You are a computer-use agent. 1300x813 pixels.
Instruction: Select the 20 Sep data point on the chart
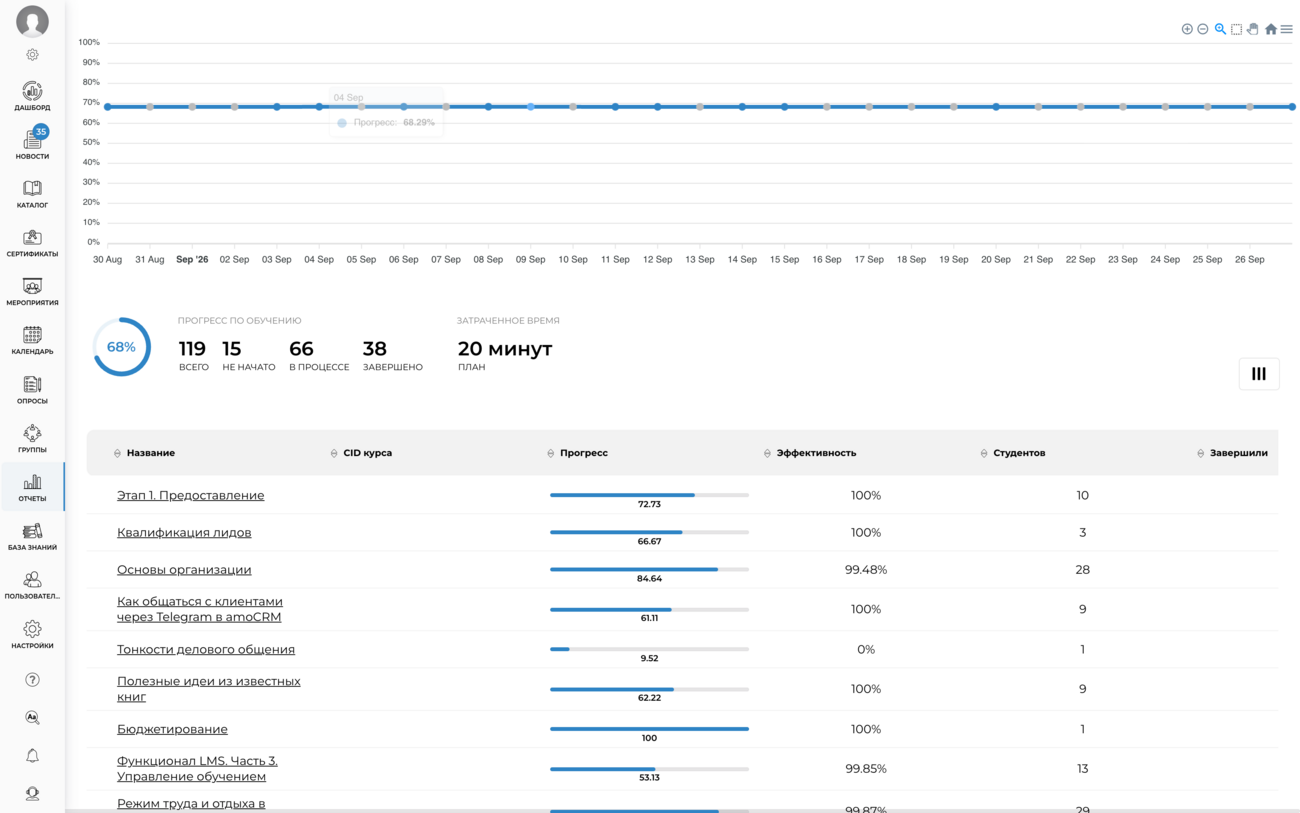pos(996,107)
